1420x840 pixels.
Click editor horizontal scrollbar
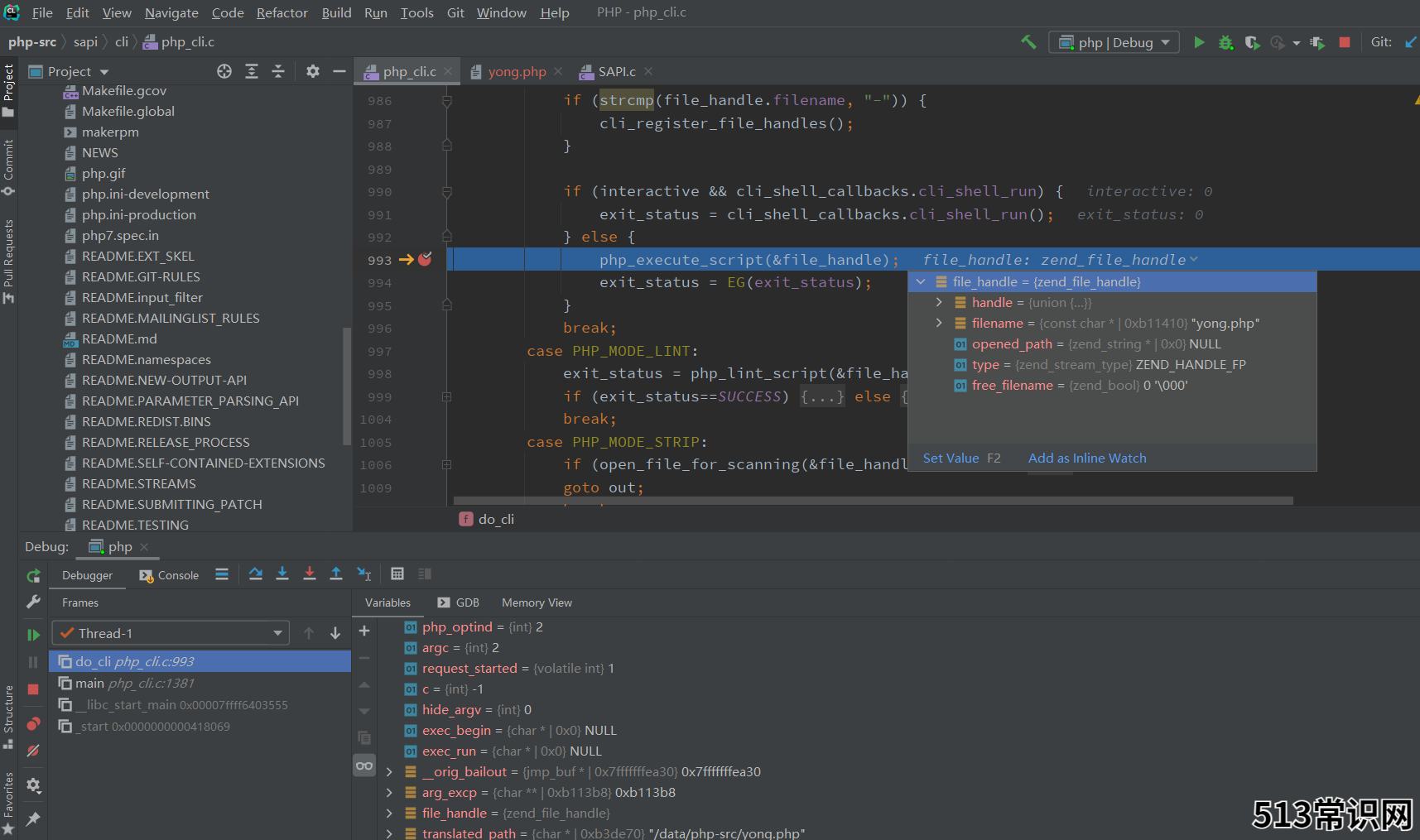(x=874, y=501)
